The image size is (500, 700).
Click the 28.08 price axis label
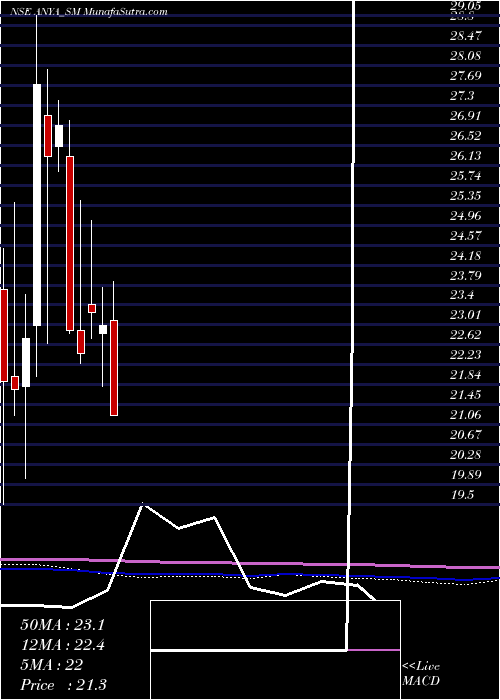pos(465,56)
